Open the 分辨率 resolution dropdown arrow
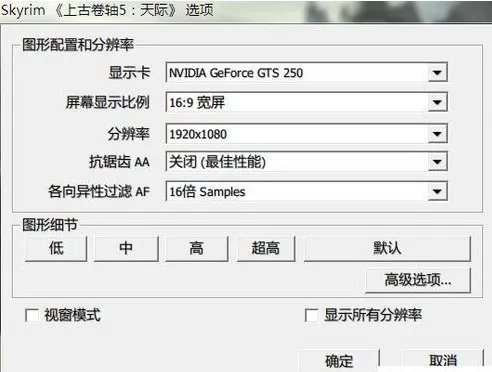 [437, 134]
